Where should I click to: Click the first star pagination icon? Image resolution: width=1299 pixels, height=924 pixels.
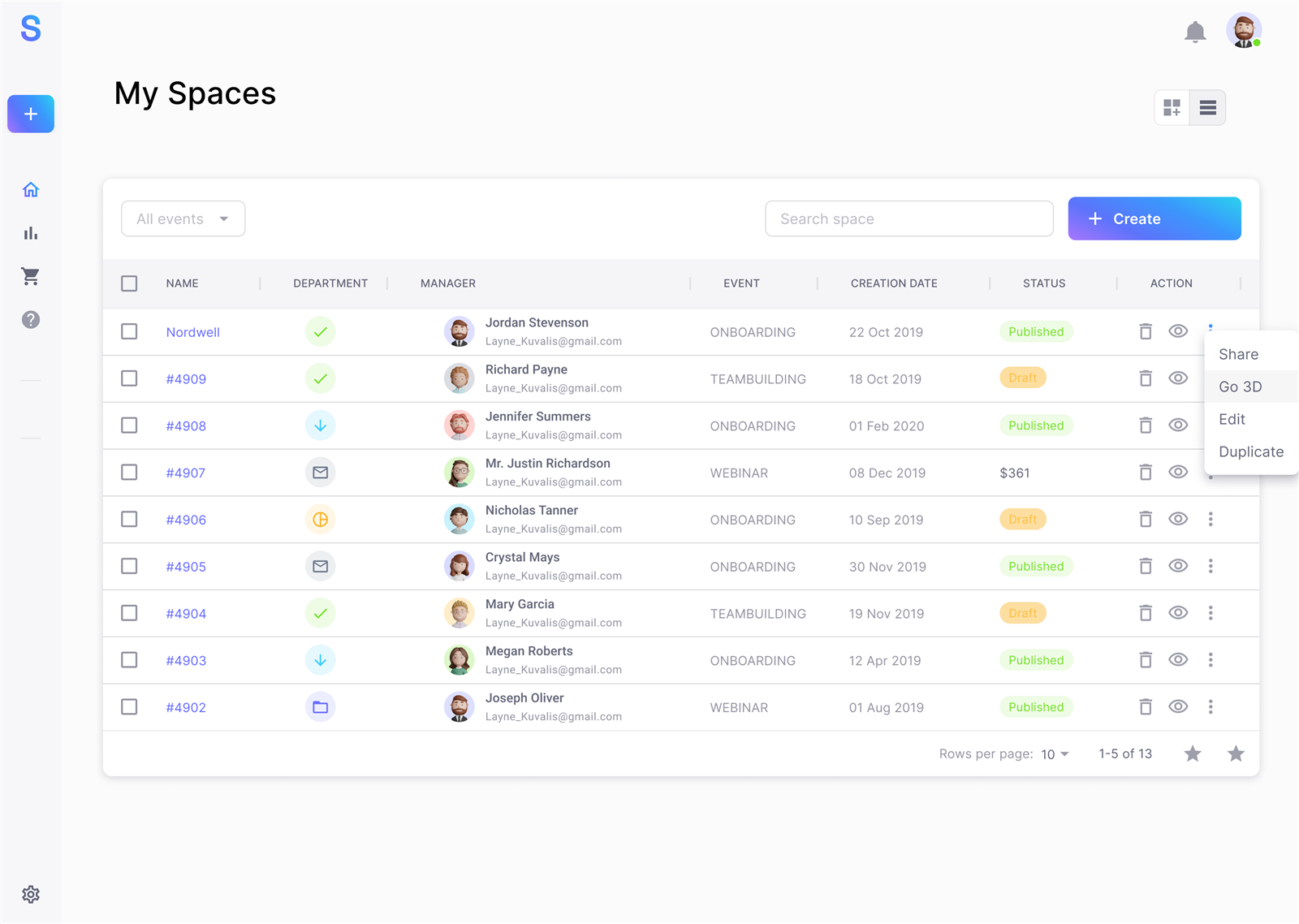coord(1193,754)
